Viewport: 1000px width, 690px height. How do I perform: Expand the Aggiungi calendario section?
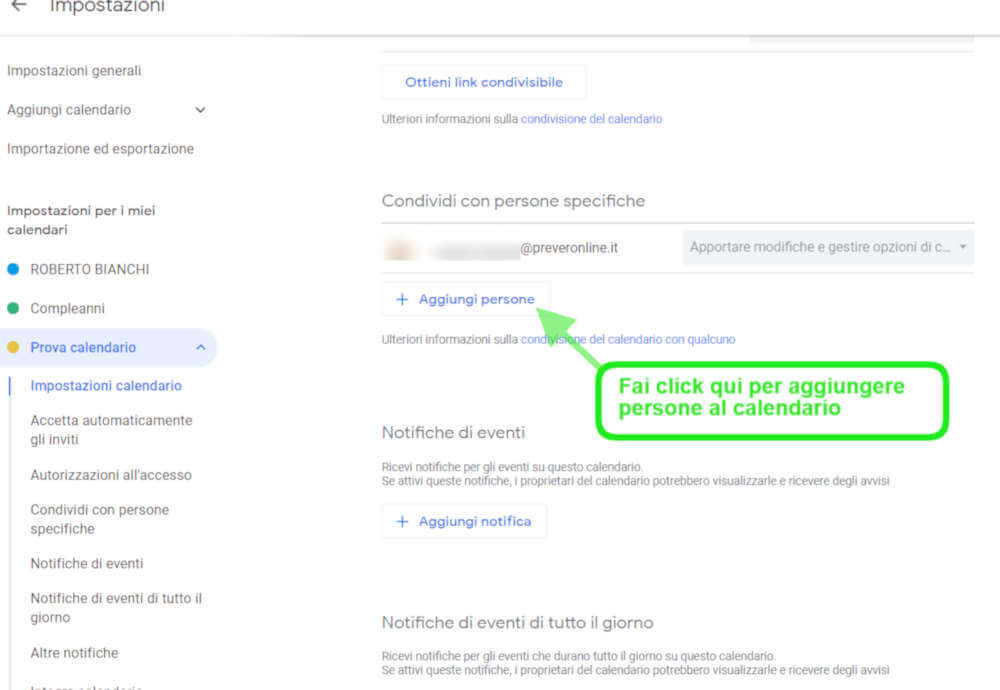[200, 110]
